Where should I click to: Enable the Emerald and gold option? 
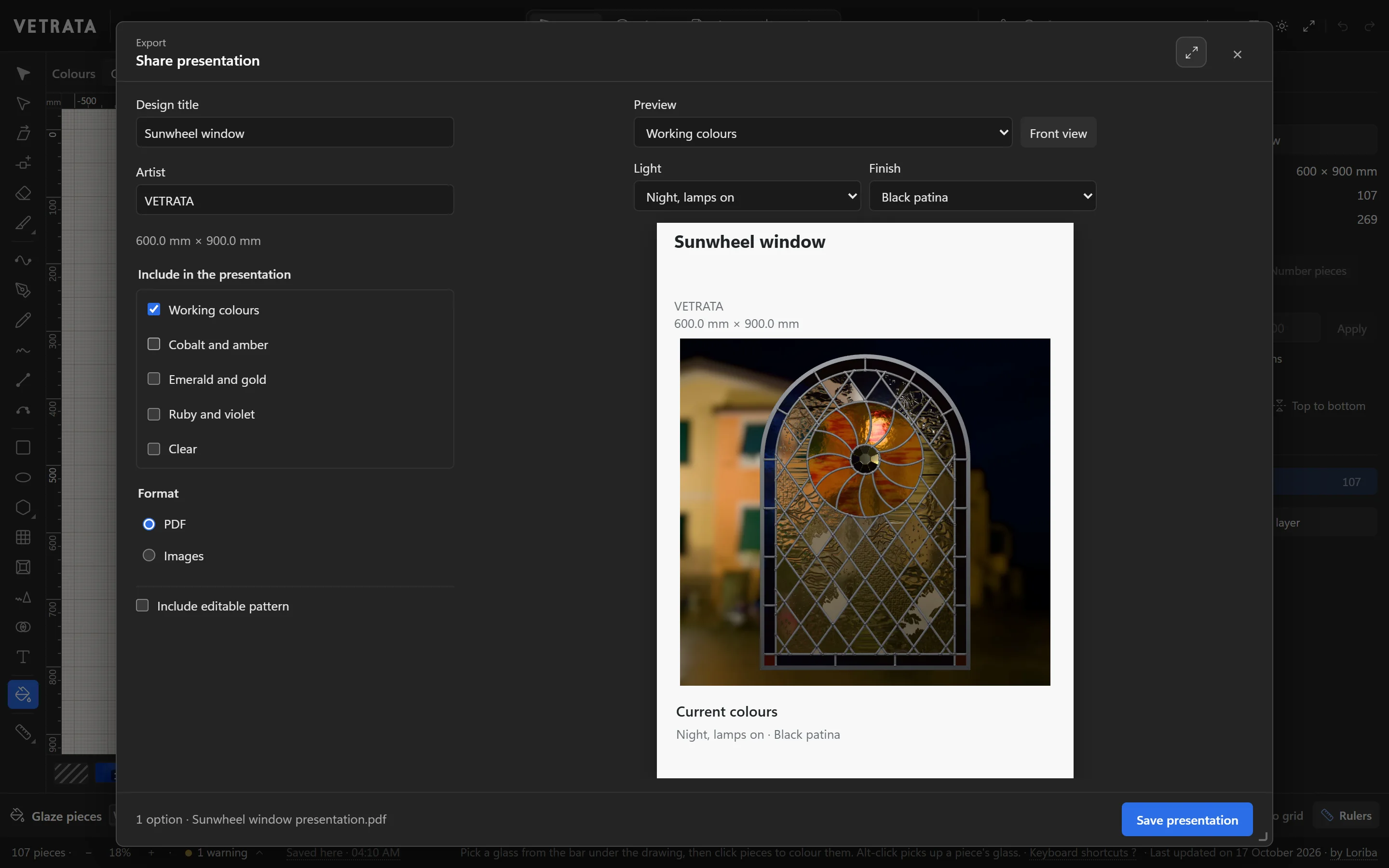tap(154, 379)
